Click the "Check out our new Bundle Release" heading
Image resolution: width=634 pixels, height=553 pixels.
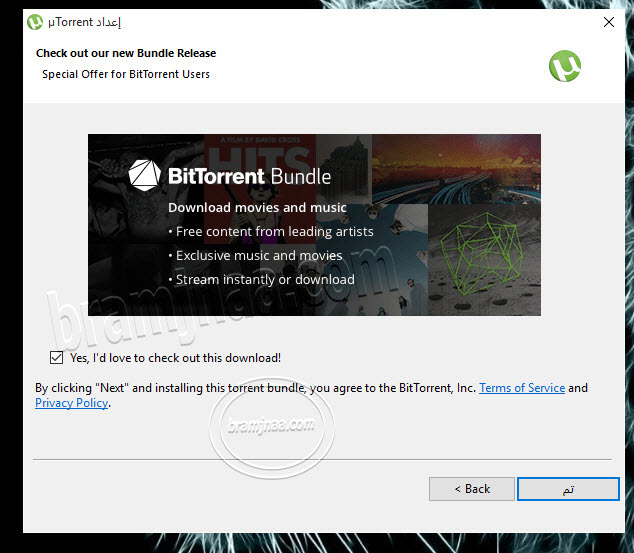coord(126,53)
